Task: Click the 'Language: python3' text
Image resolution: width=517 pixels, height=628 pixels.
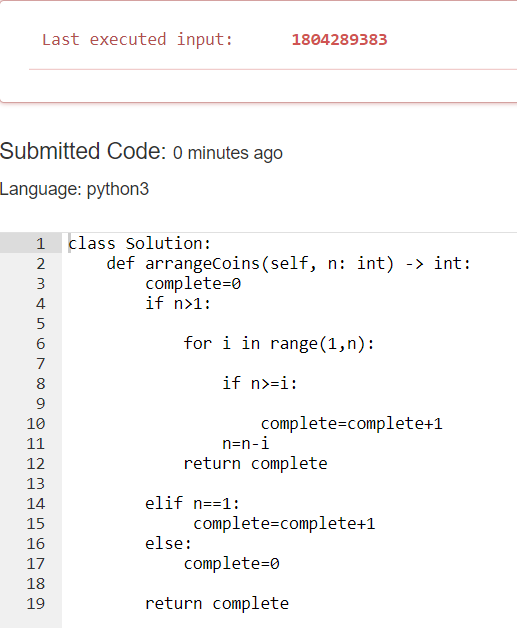Action: 74,189
